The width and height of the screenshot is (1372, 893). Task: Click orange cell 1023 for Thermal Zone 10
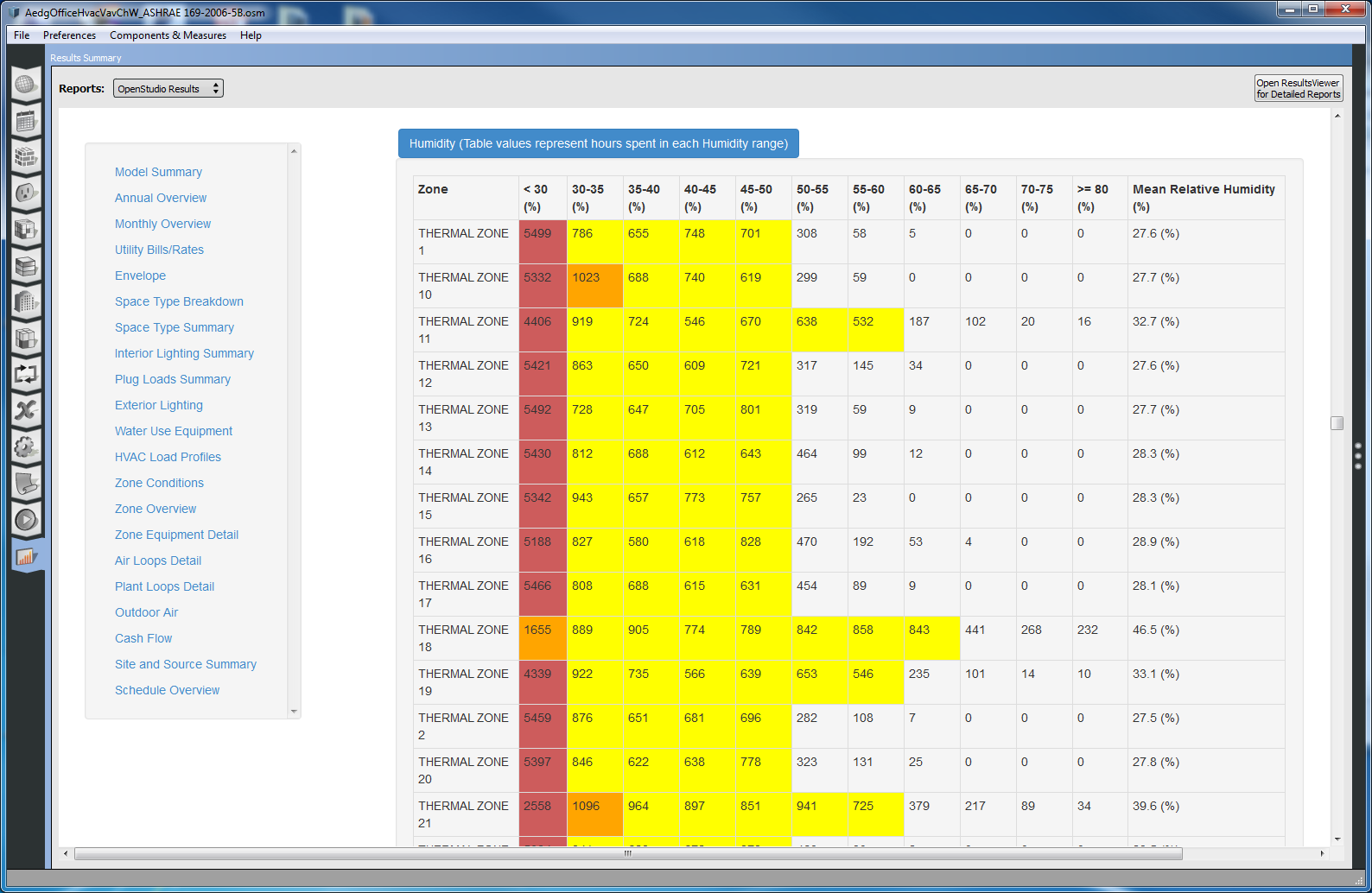point(595,286)
